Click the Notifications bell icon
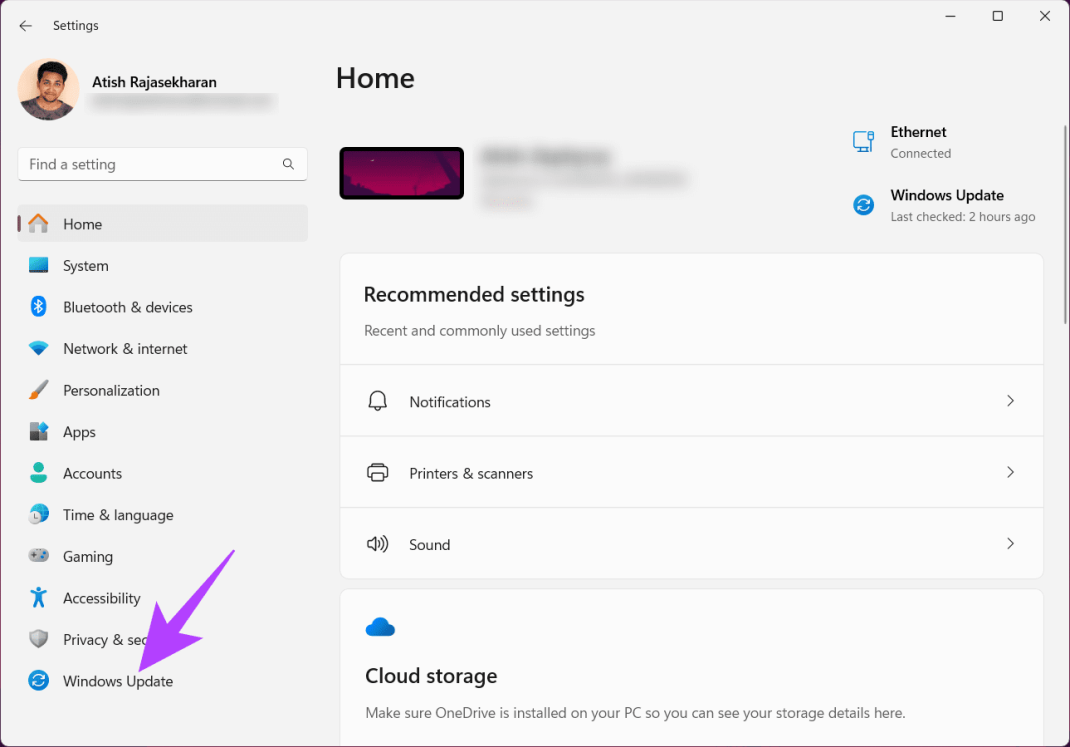This screenshot has height=747, width=1070. coord(377,400)
